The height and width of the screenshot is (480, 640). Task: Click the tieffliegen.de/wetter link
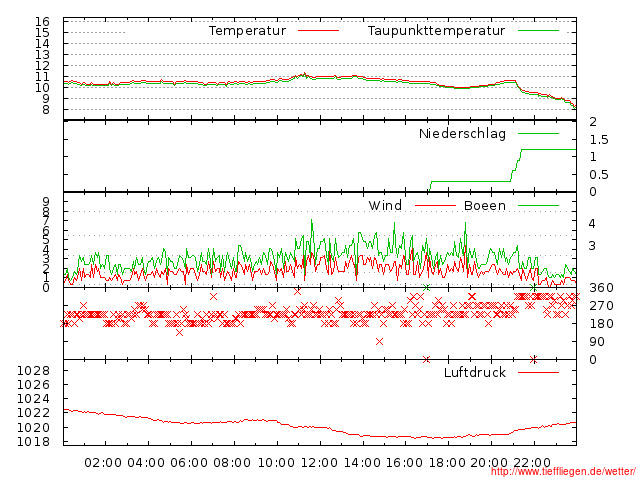[563, 472]
